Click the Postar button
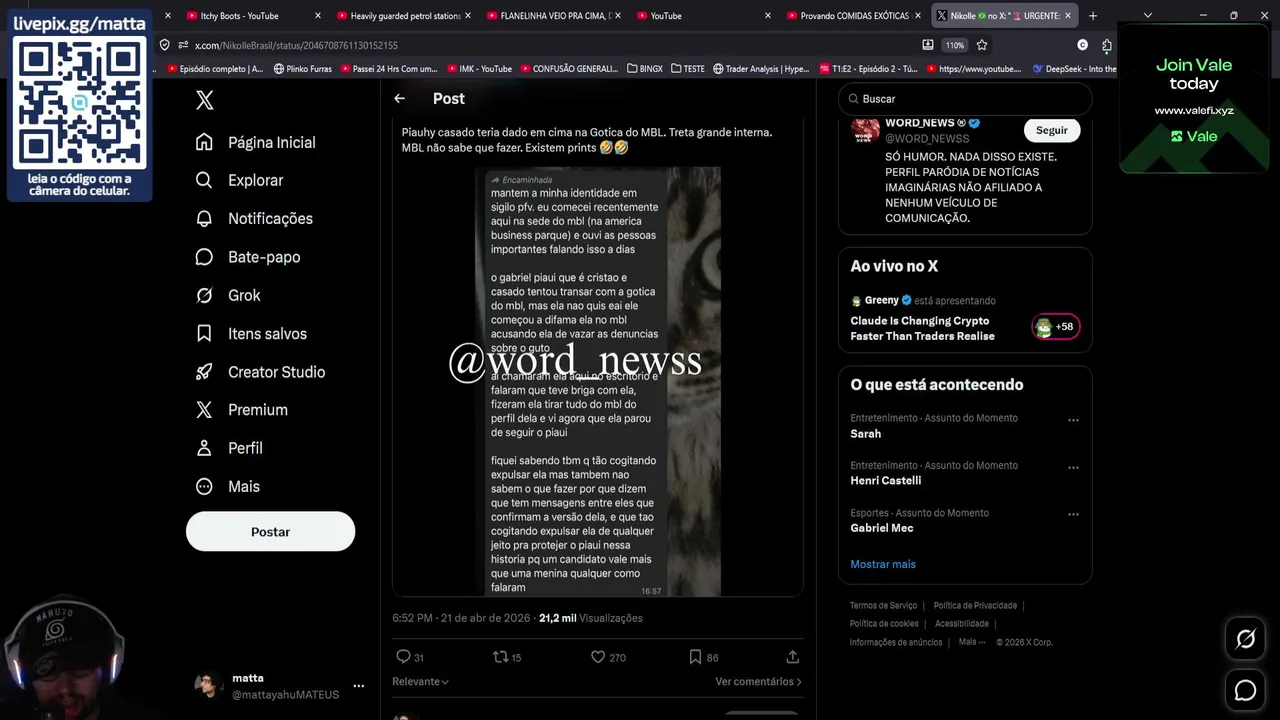1280x720 pixels. (270, 531)
